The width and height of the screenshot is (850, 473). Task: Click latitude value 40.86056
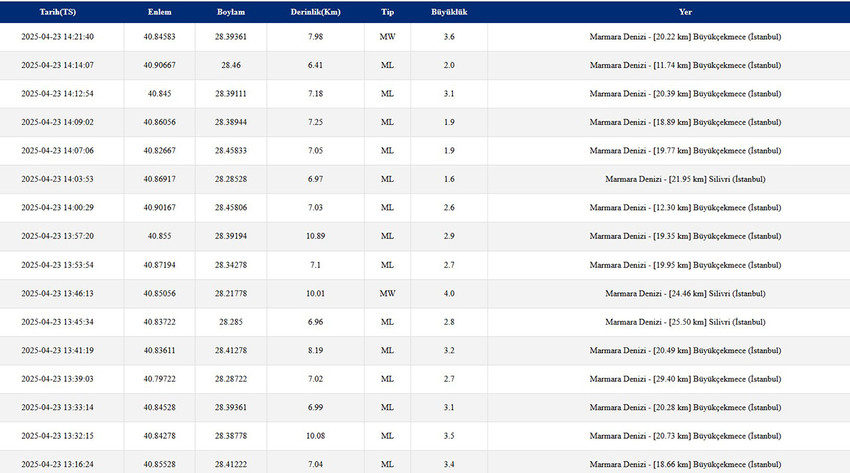[x=159, y=122]
